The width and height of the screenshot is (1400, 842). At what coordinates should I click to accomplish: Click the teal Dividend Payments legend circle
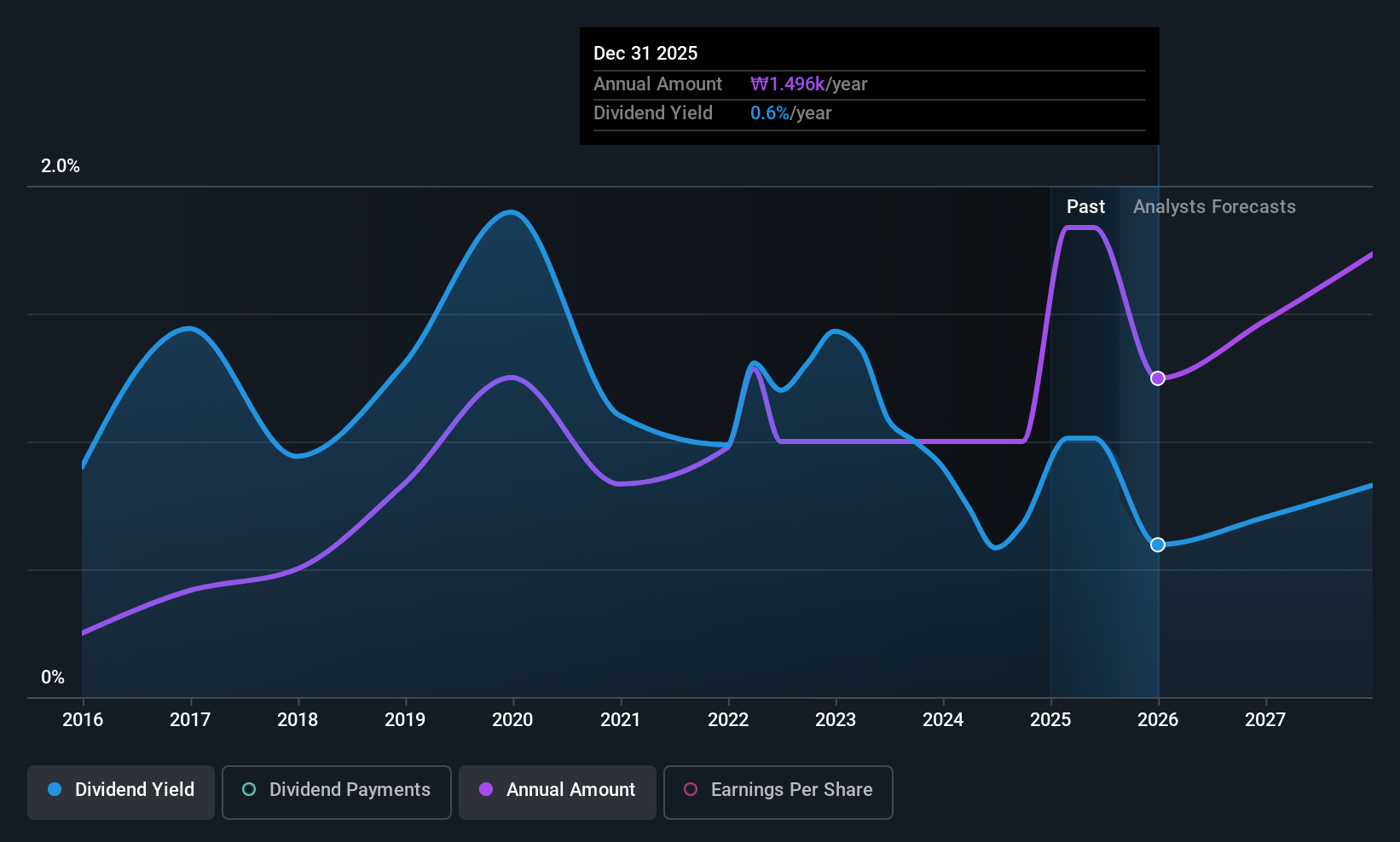pyautogui.click(x=249, y=789)
